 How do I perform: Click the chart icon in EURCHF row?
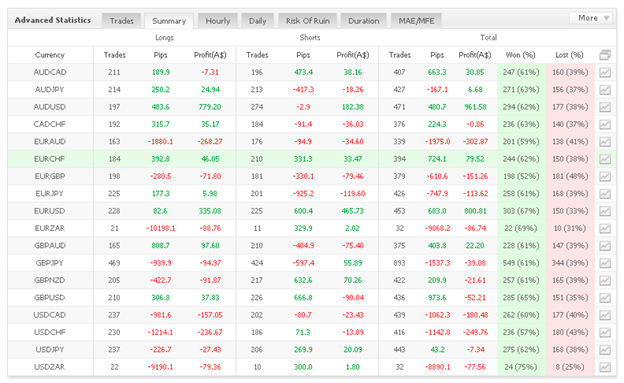click(605, 159)
